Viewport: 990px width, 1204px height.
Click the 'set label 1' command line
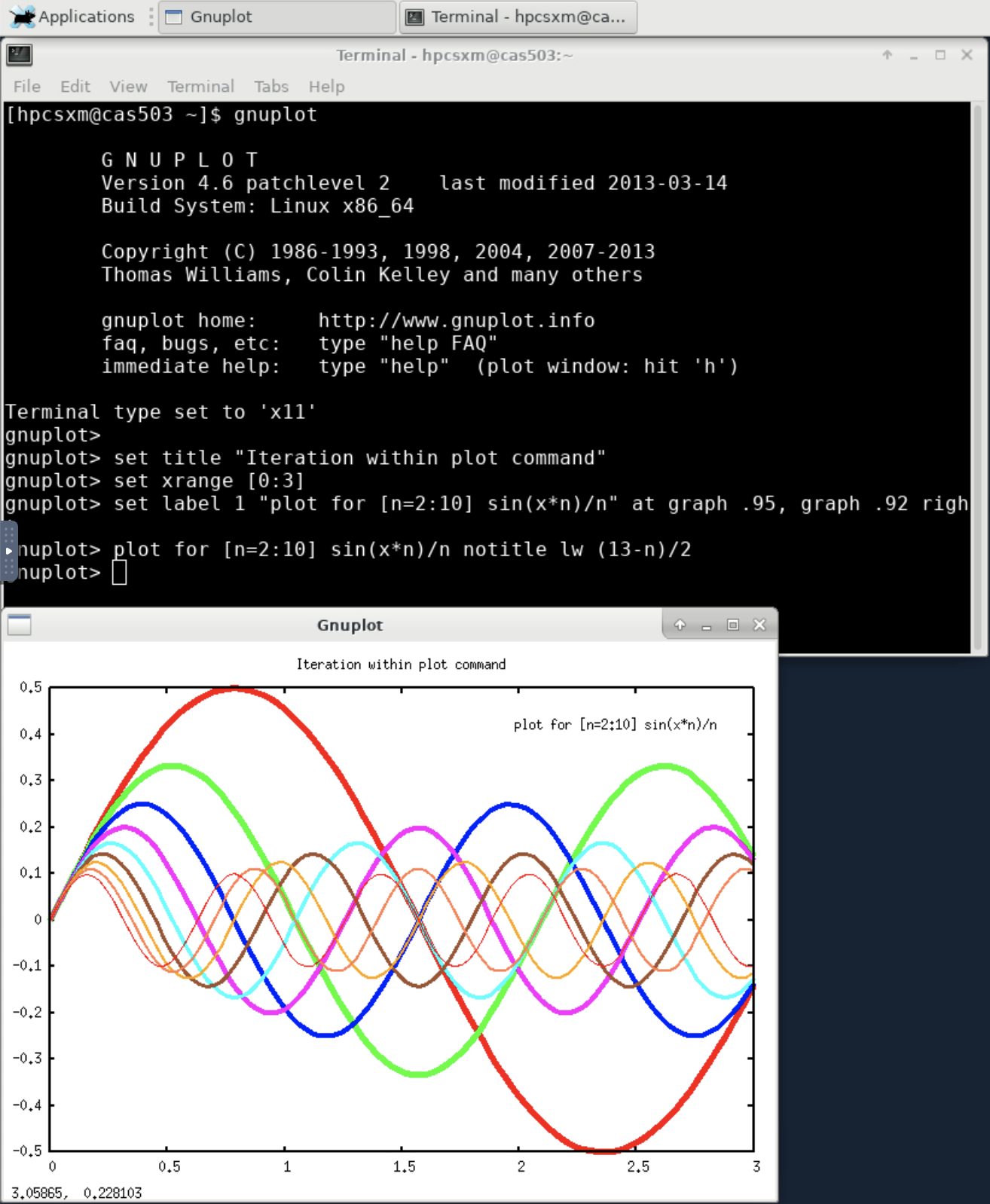pyautogui.click(x=487, y=504)
